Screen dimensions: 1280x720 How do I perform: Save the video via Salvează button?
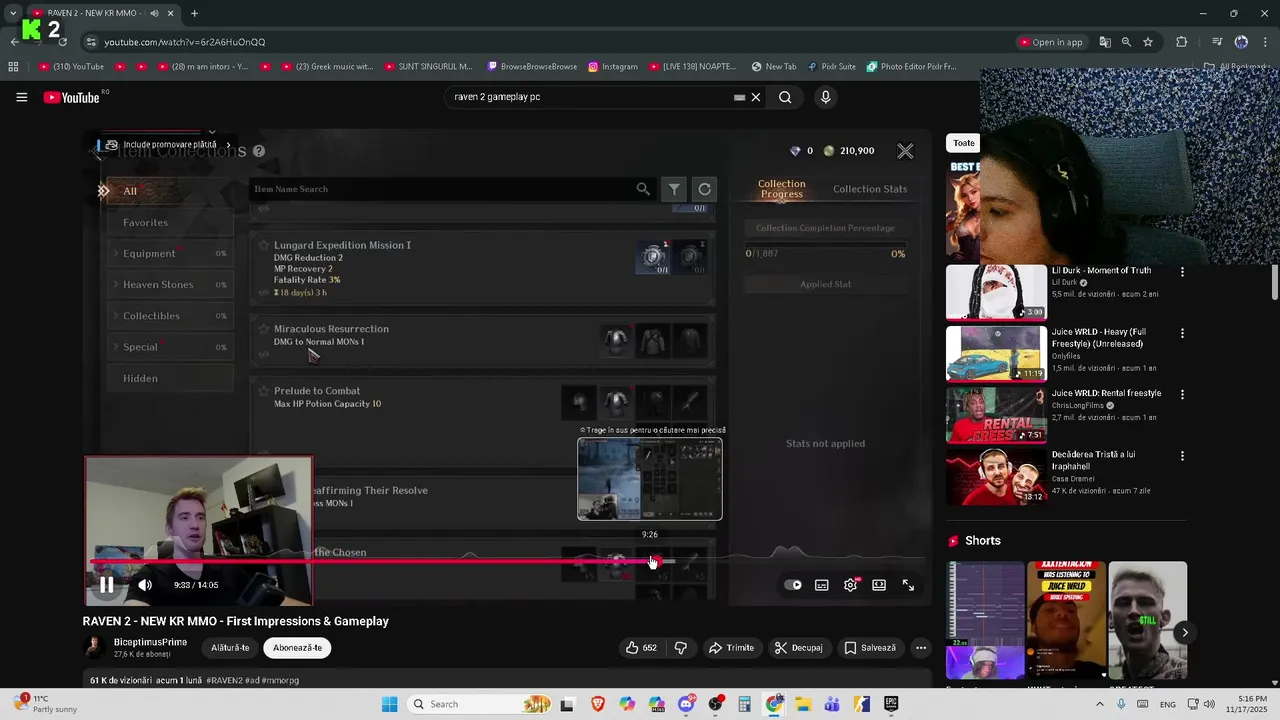(x=870, y=648)
